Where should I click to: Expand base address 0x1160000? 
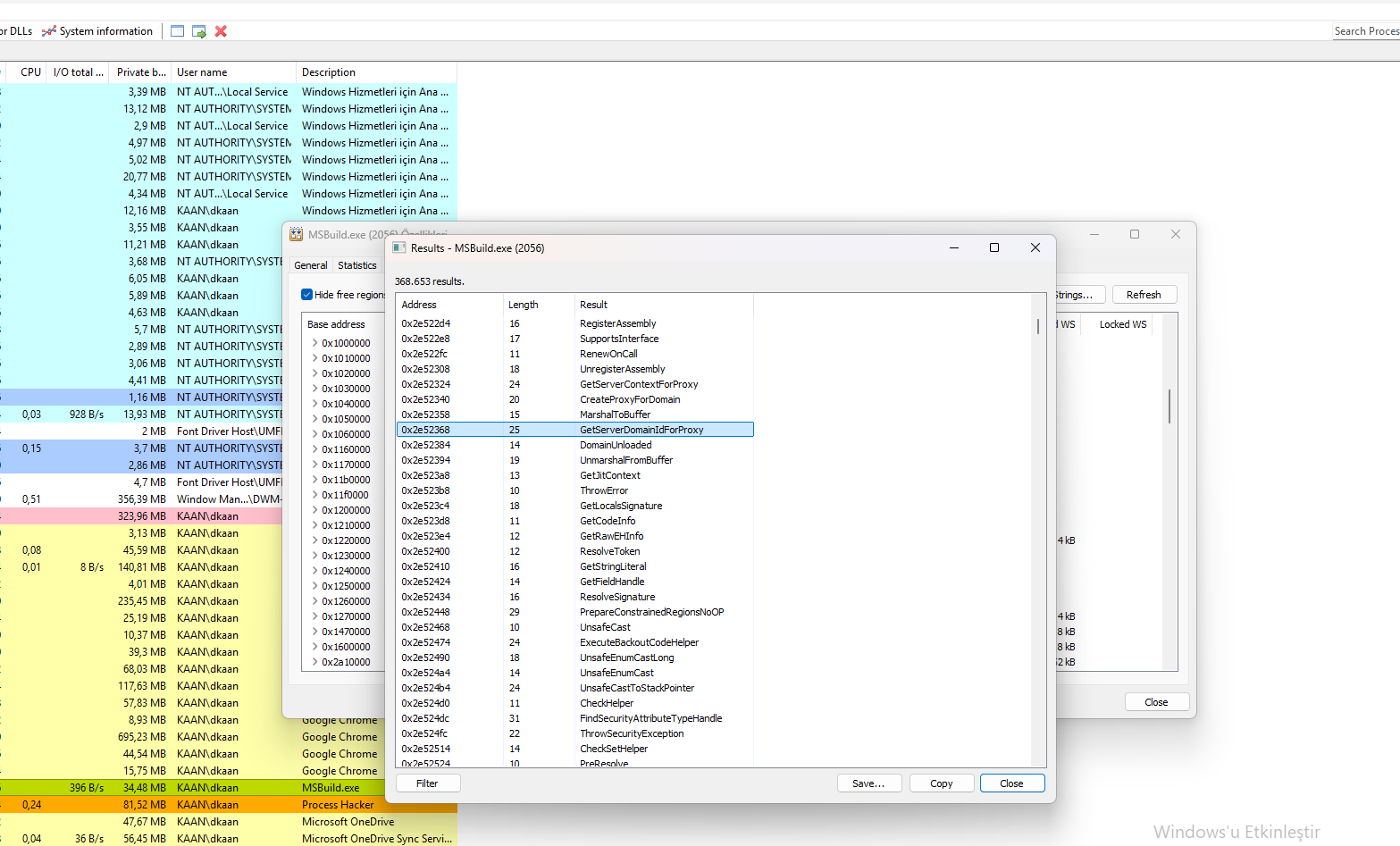tap(314, 449)
